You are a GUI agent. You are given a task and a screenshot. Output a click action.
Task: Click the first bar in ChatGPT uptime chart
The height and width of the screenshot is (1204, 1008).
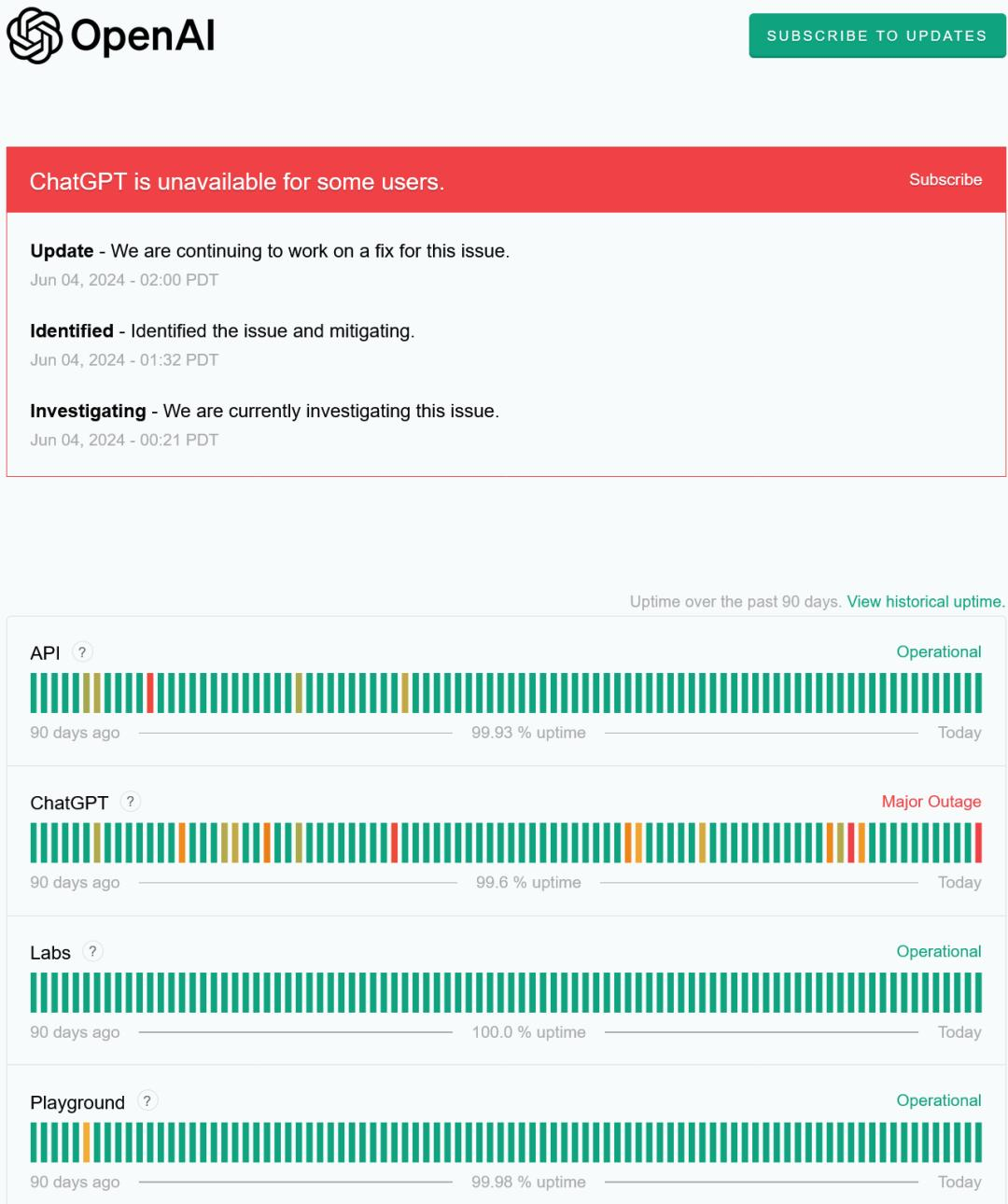tap(34, 843)
